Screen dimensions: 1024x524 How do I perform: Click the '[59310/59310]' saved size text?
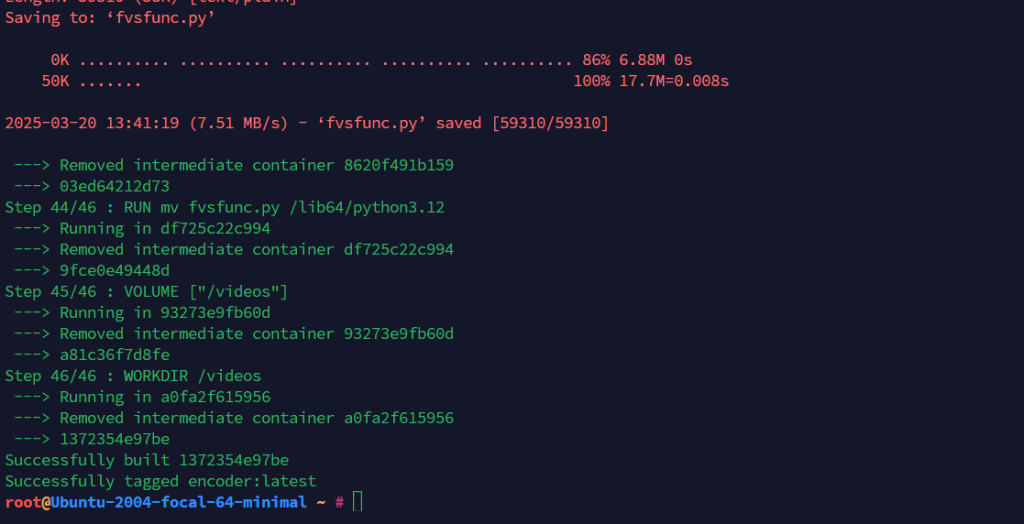[550, 123]
